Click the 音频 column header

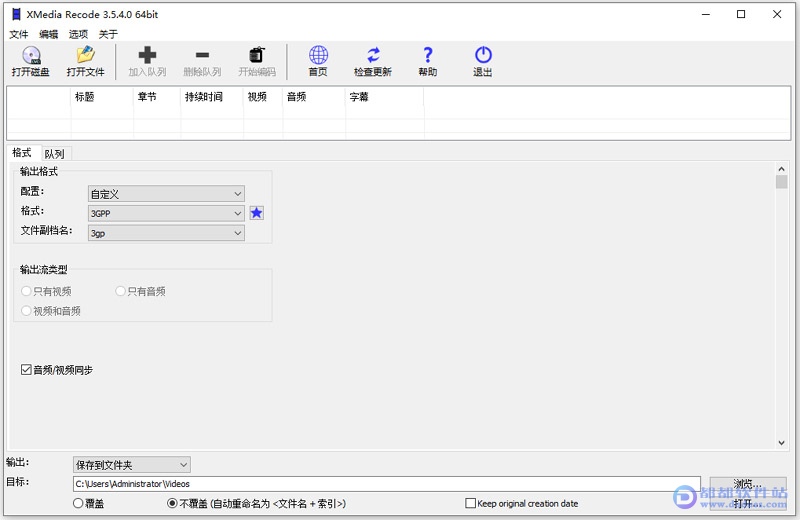click(x=314, y=97)
